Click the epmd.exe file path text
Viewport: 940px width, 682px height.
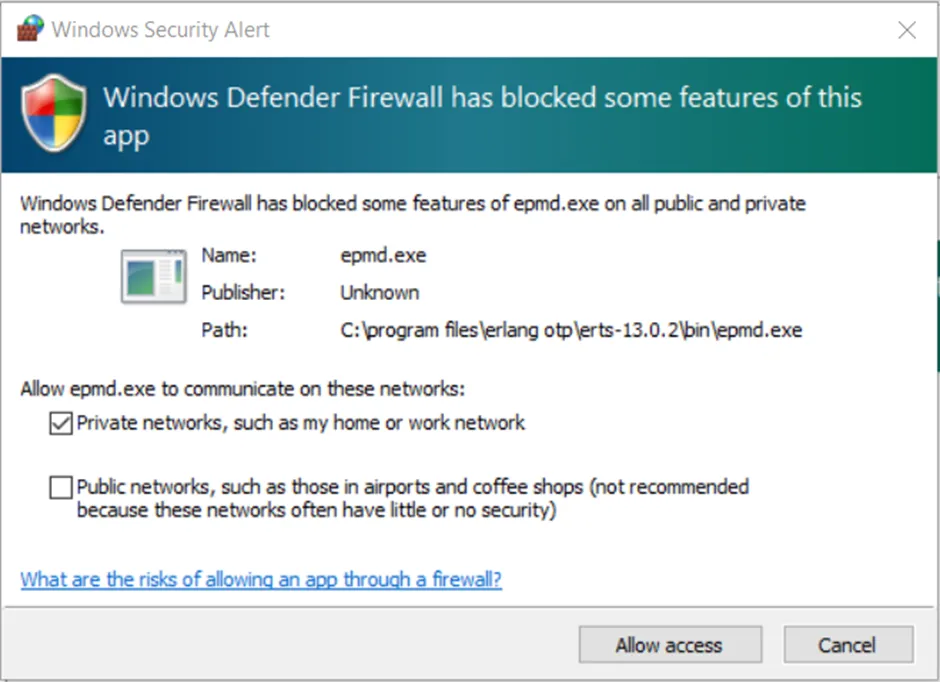(571, 330)
